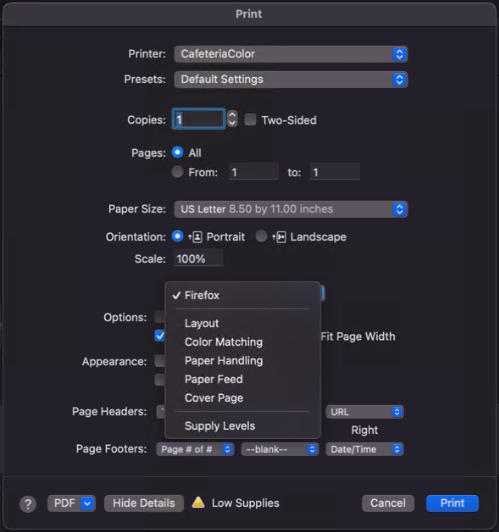This screenshot has width=499, height=532.
Task: Click the portrait orientation page icon
Action: (197, 237)
